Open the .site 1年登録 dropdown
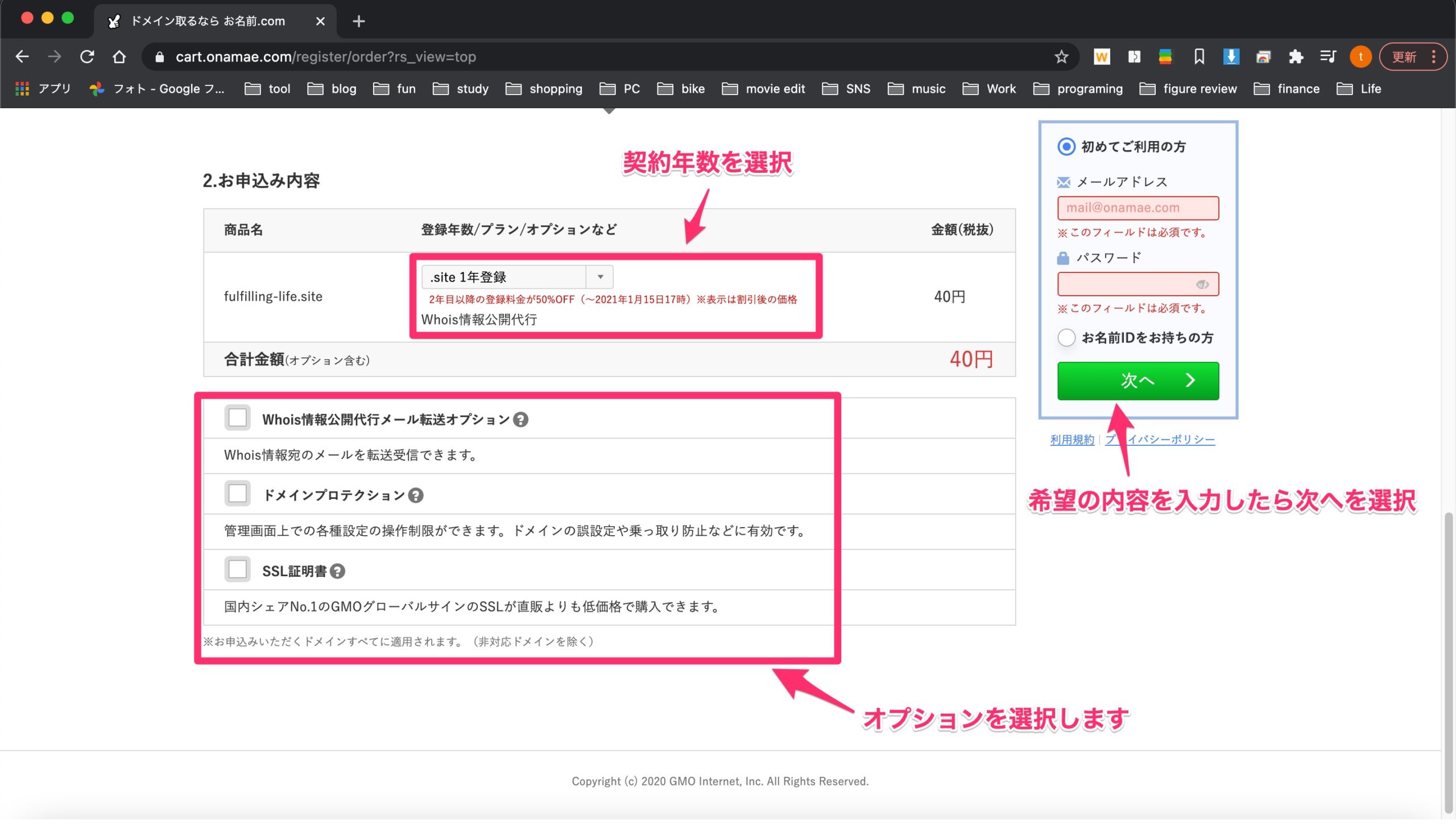1456x840 pixels. coord(517,277)
